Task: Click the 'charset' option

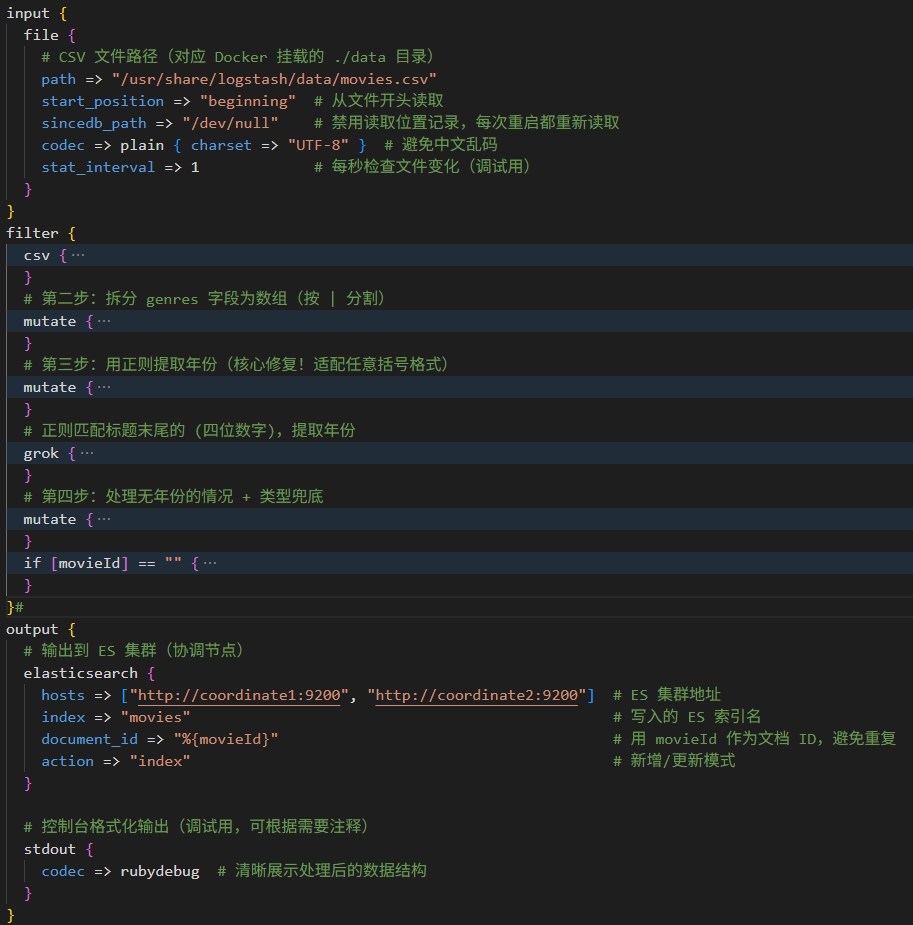Action: (x=221, y=146)
